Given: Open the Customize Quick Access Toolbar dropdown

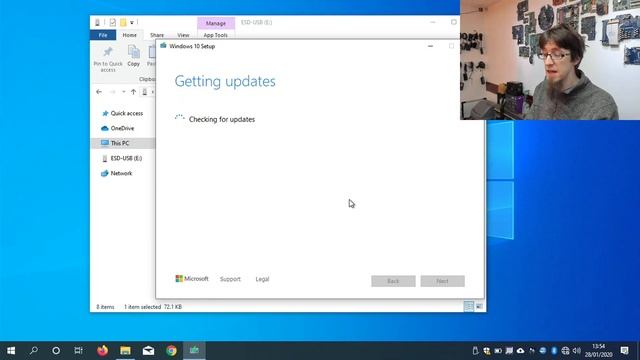Looking at the screenshot, I should tap(132, 22).
